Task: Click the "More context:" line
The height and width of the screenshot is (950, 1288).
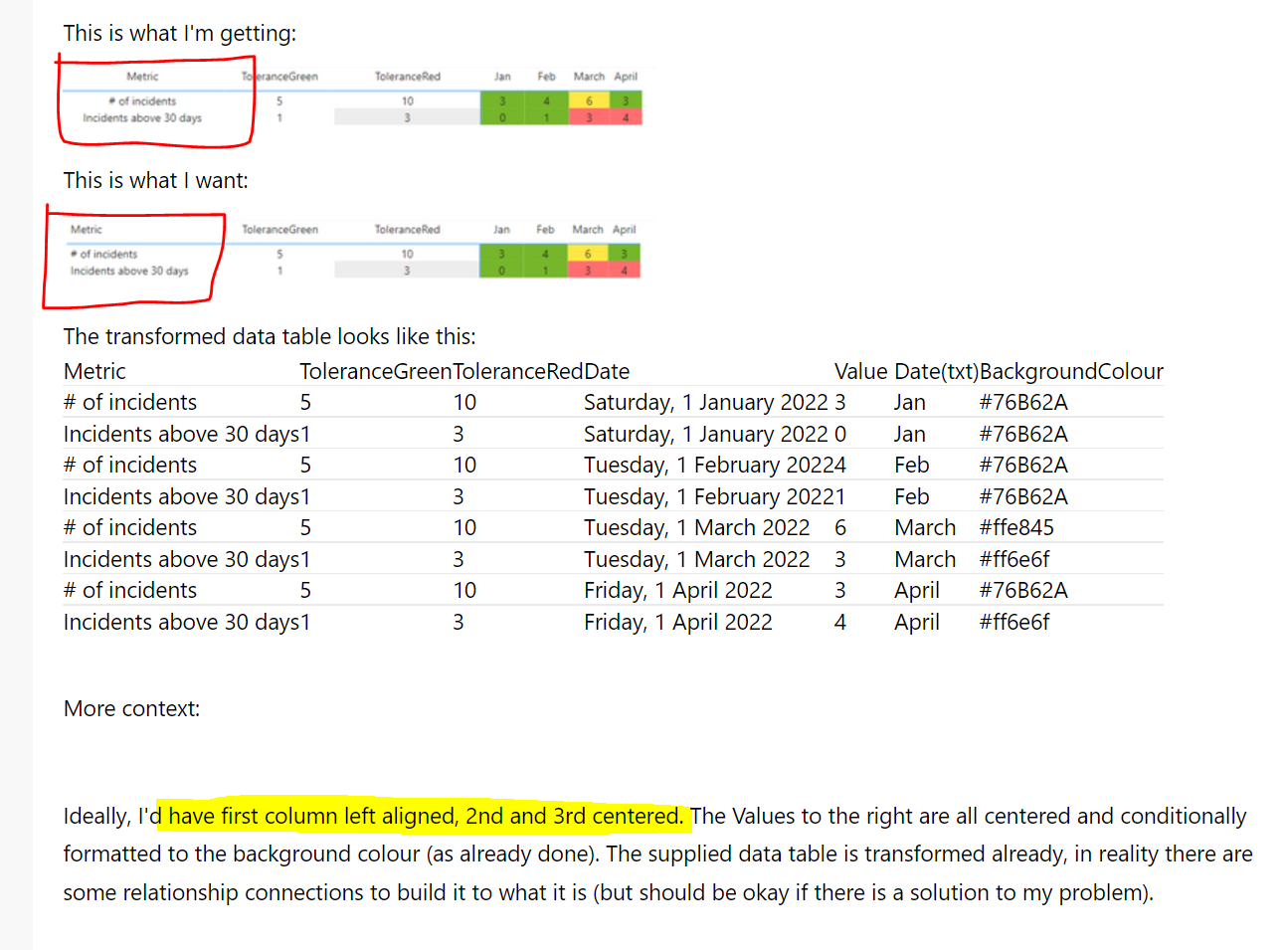Action: [x=131, y=708]
